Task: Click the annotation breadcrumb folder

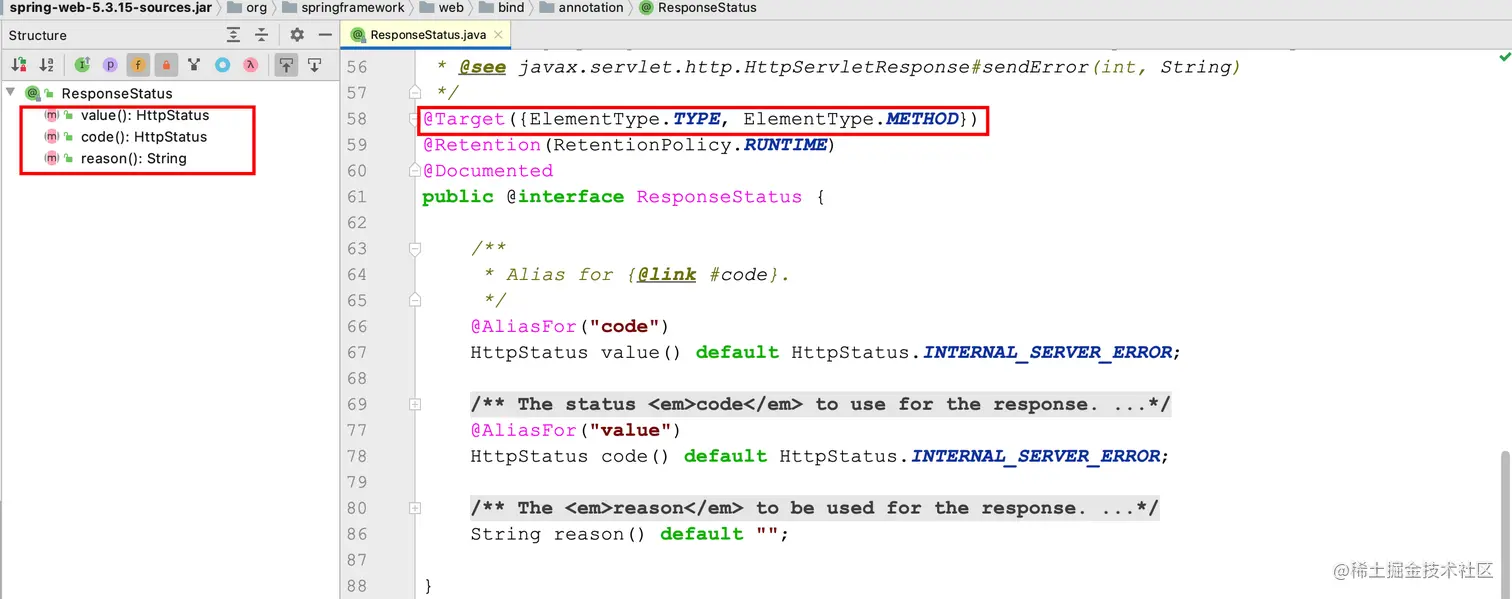Action: point(581,7)
